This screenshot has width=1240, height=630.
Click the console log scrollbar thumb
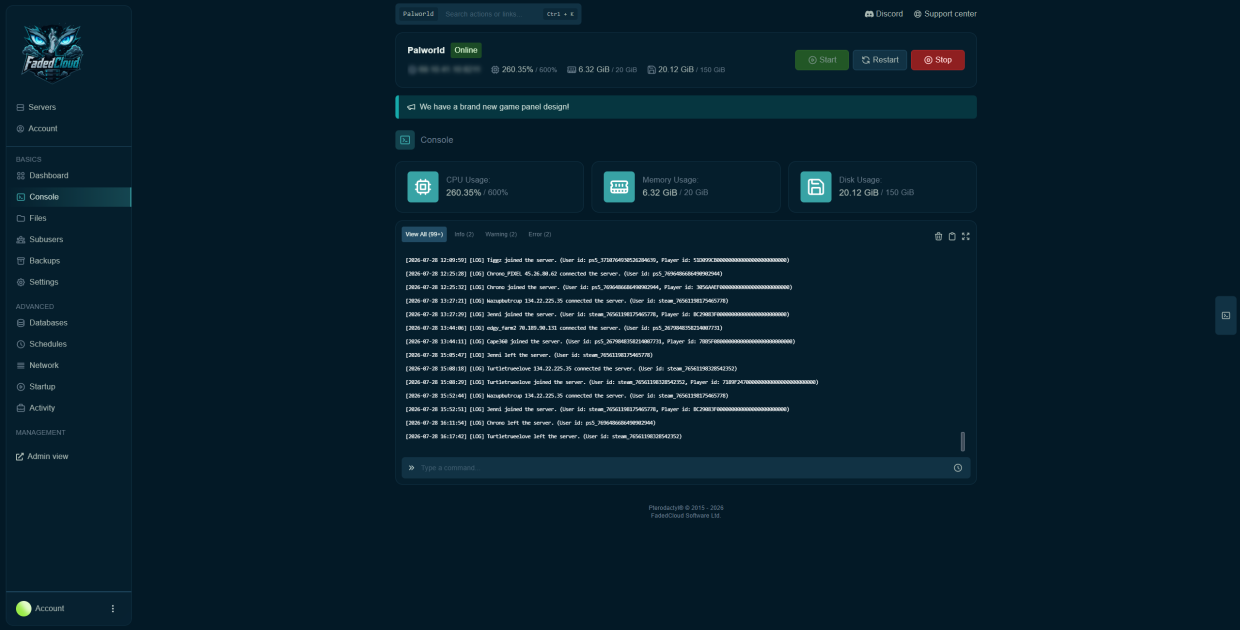pos(963,442)
